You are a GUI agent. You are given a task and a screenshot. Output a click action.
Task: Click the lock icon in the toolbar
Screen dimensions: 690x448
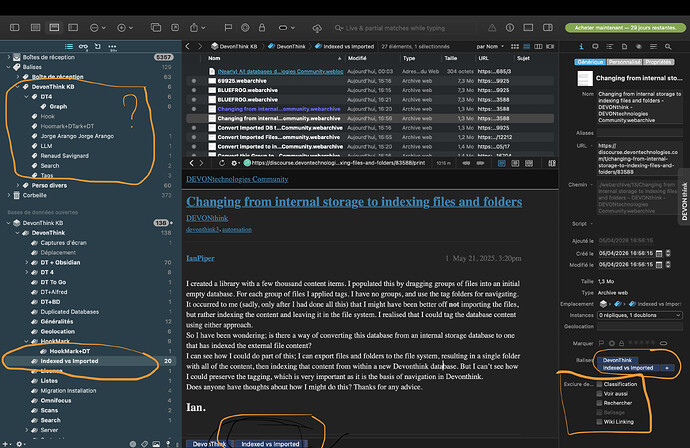(x=262, y=28)
